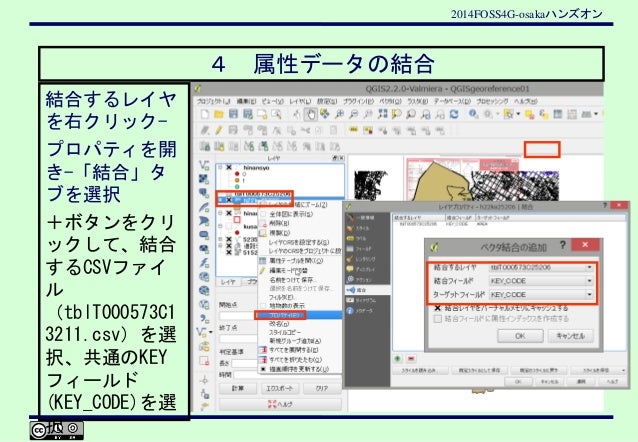The width and height of the screenshot is (638, 442).
Task: Open the Join Field (結合フィールド) dropdown
Action: (x=541, y=281)
